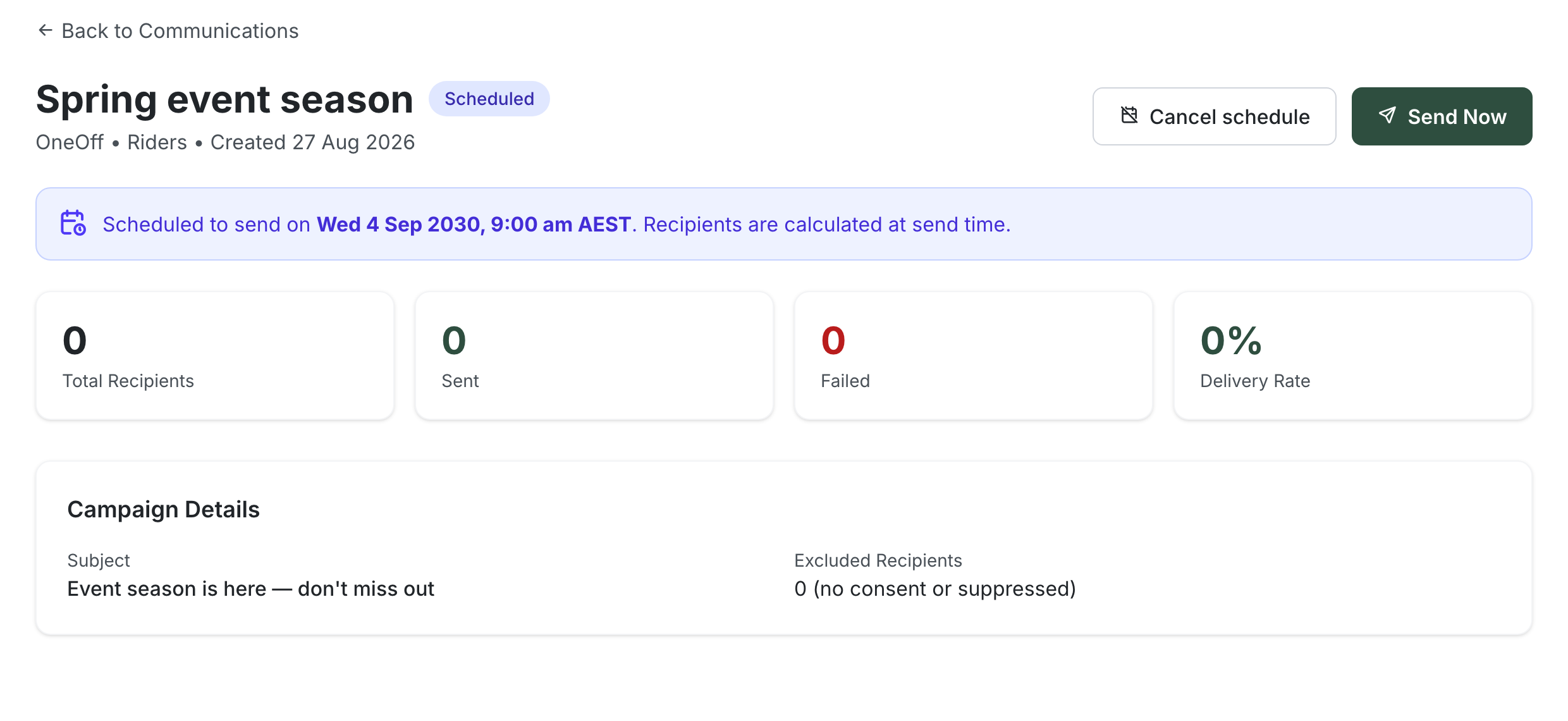Open the Total Recipients card

point(215,355)
